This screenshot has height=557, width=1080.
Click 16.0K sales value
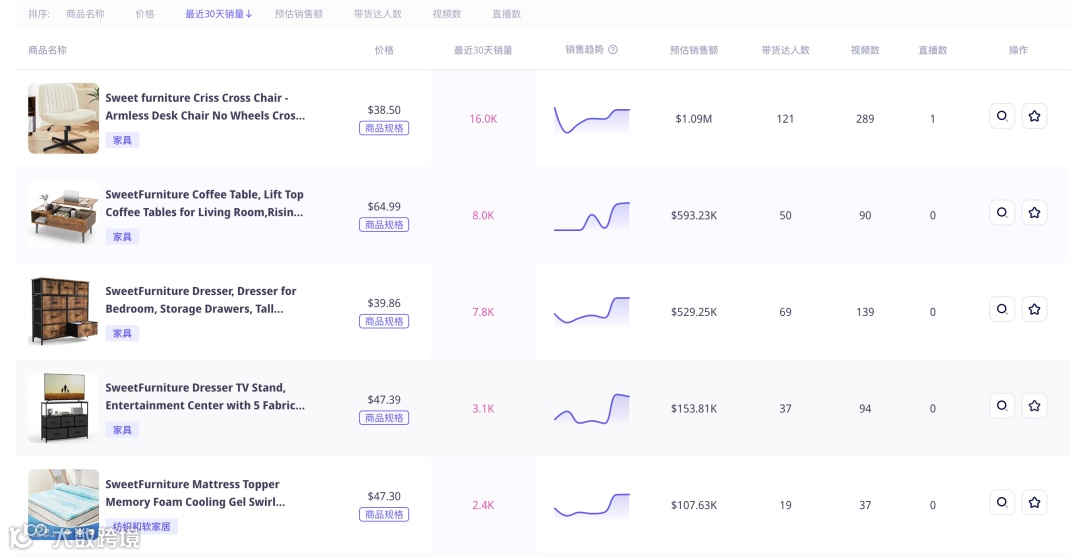pos(483,119)
